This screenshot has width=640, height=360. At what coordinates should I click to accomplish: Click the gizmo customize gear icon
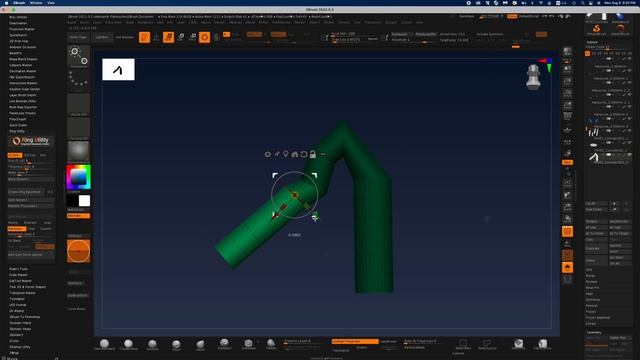tap(268, 154)
